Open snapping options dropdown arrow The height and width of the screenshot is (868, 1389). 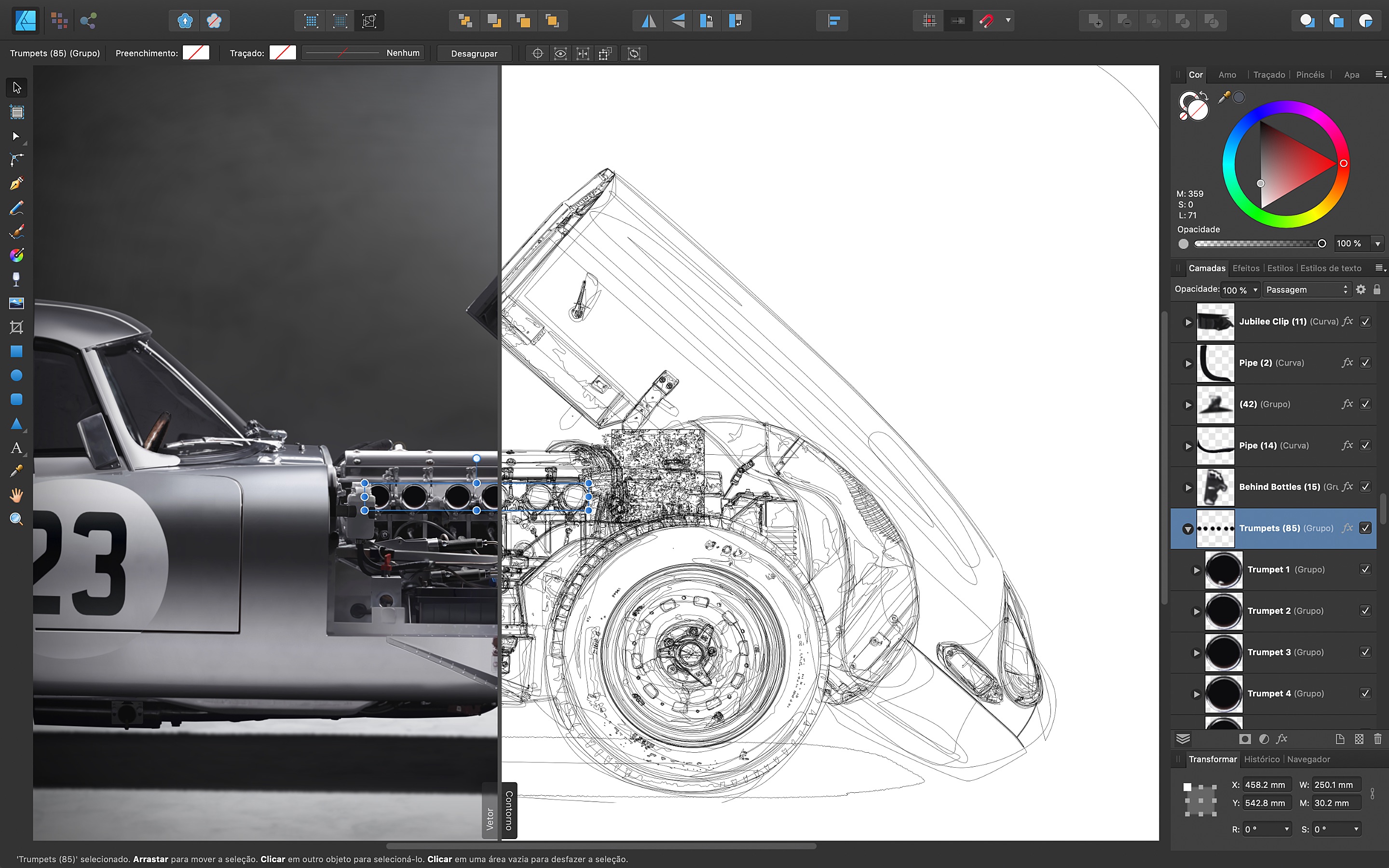(1008, 21)
